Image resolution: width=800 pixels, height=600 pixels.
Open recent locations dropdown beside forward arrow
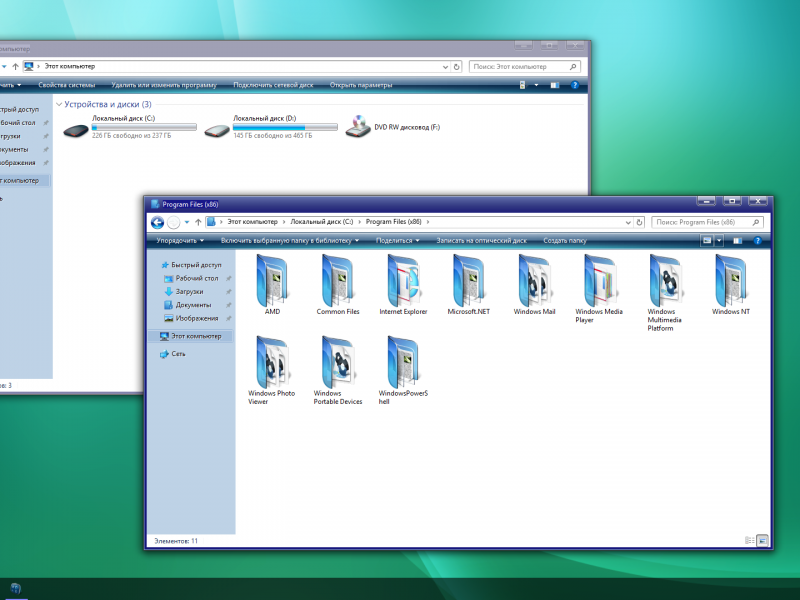point(187,222)
